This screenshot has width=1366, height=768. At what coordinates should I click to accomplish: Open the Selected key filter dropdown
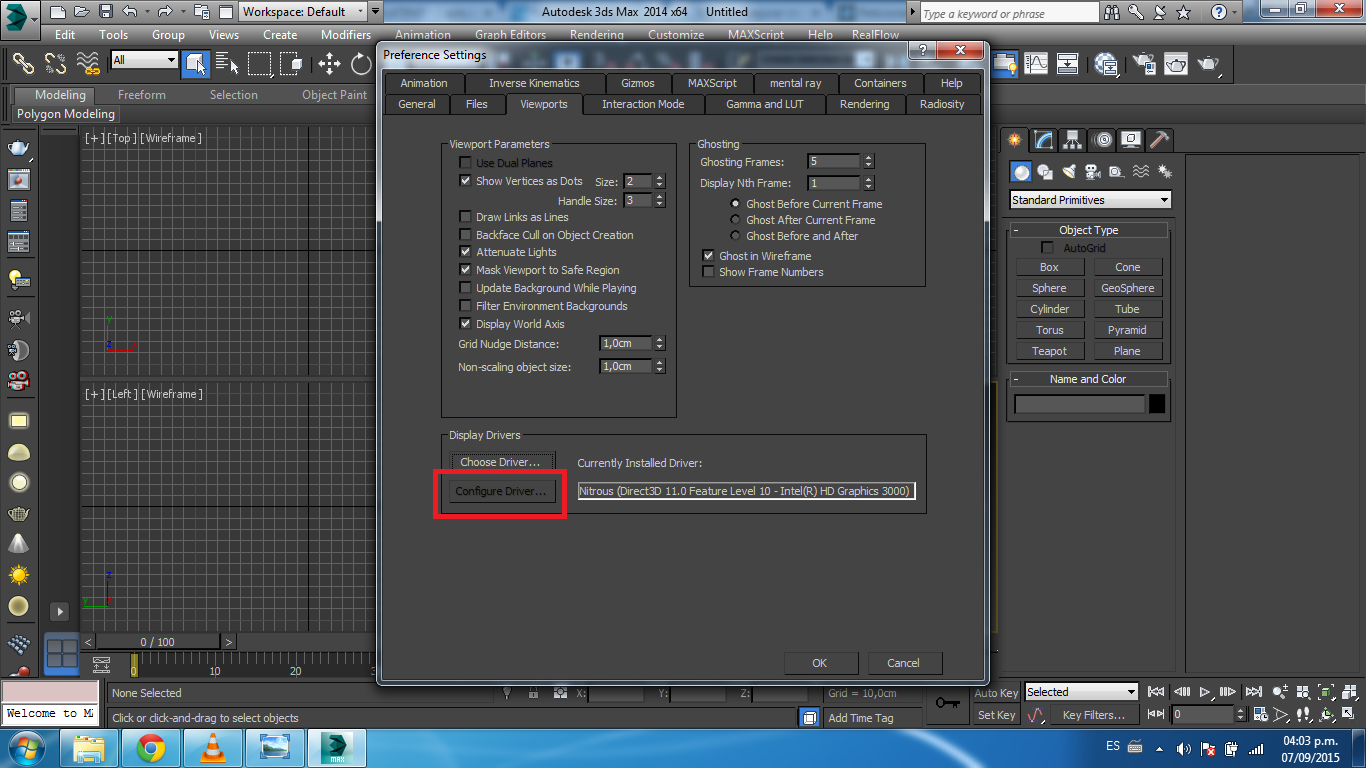click(x=1081, y=692)
